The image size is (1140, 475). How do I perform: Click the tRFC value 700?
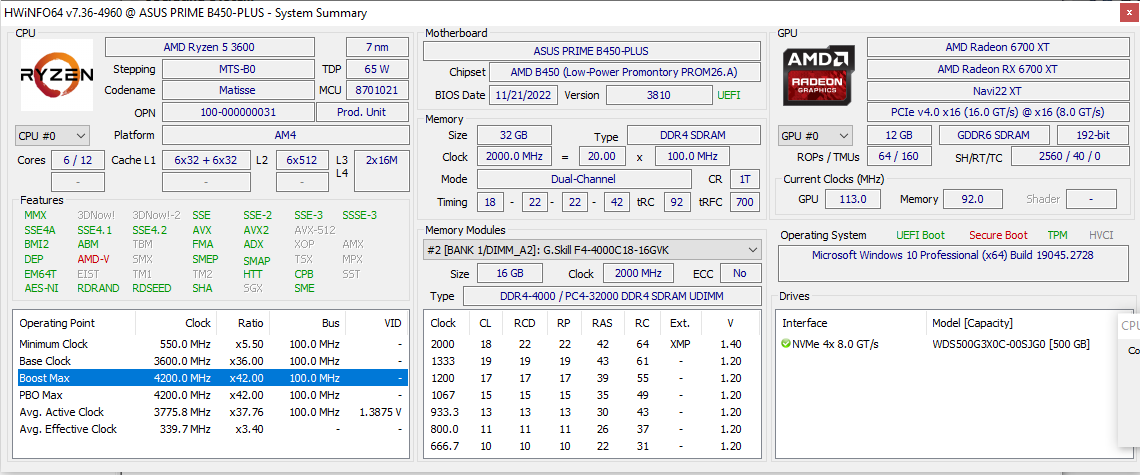point(744,201)
